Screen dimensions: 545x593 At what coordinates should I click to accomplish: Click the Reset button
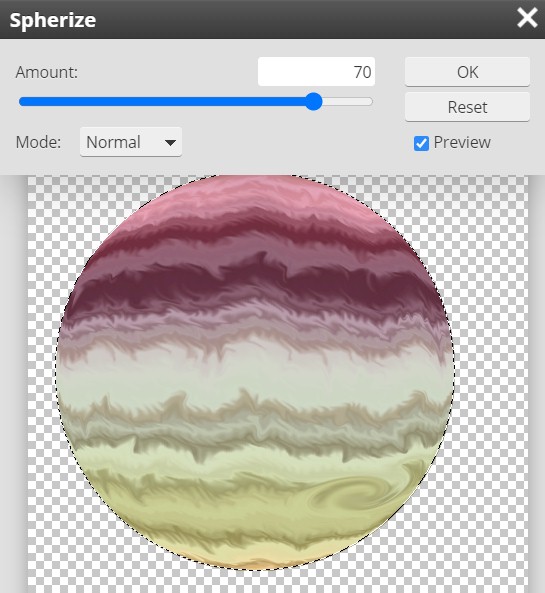pyautogui.click(x=467, y=107)
